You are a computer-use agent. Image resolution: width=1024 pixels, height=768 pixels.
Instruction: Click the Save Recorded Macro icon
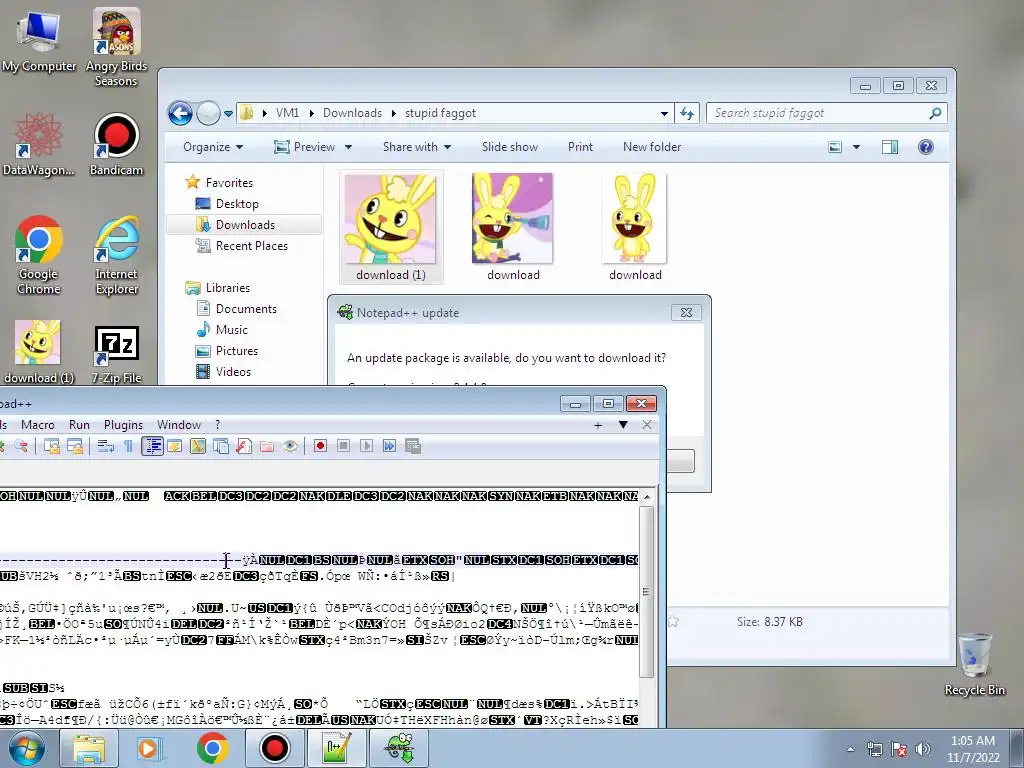coord(413,446)
